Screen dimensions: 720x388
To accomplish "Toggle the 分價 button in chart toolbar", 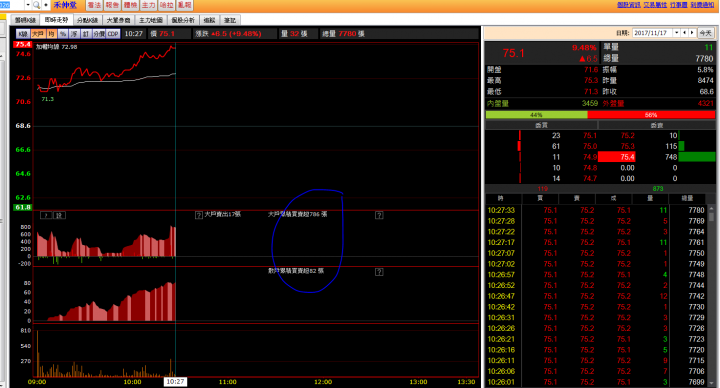I will pos(99,34).
